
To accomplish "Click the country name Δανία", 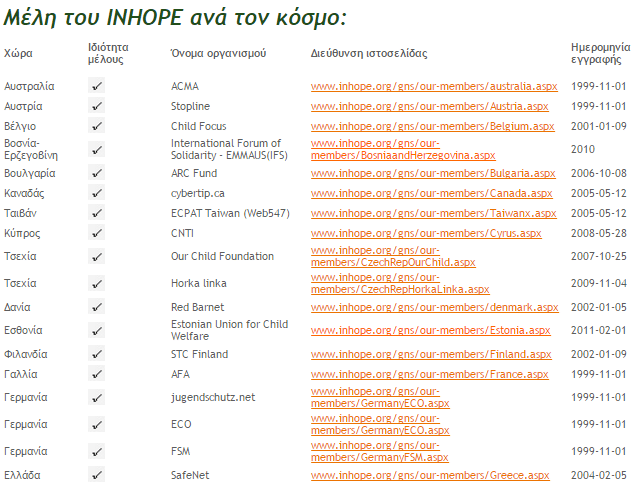I will coord(17,308).
